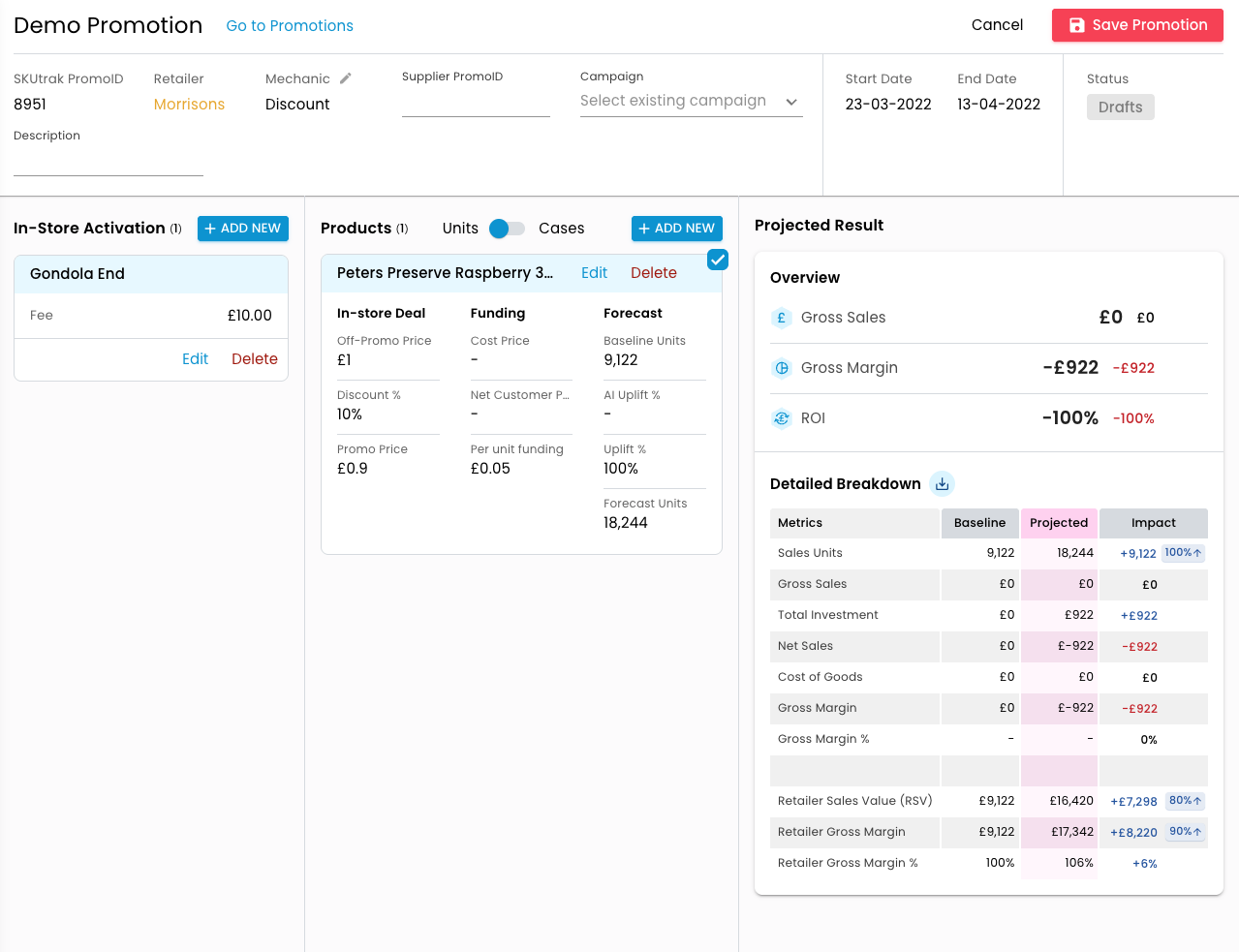Image resolution: width=1239 pixels, height=952 pixels.
Task: Click the download icon beside Detailed Breakdown
Action: 942,483
